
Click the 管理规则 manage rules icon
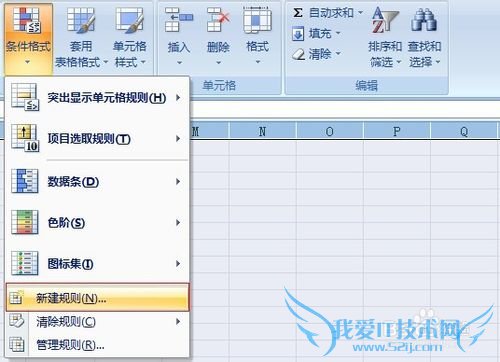[x=16, y=344]
